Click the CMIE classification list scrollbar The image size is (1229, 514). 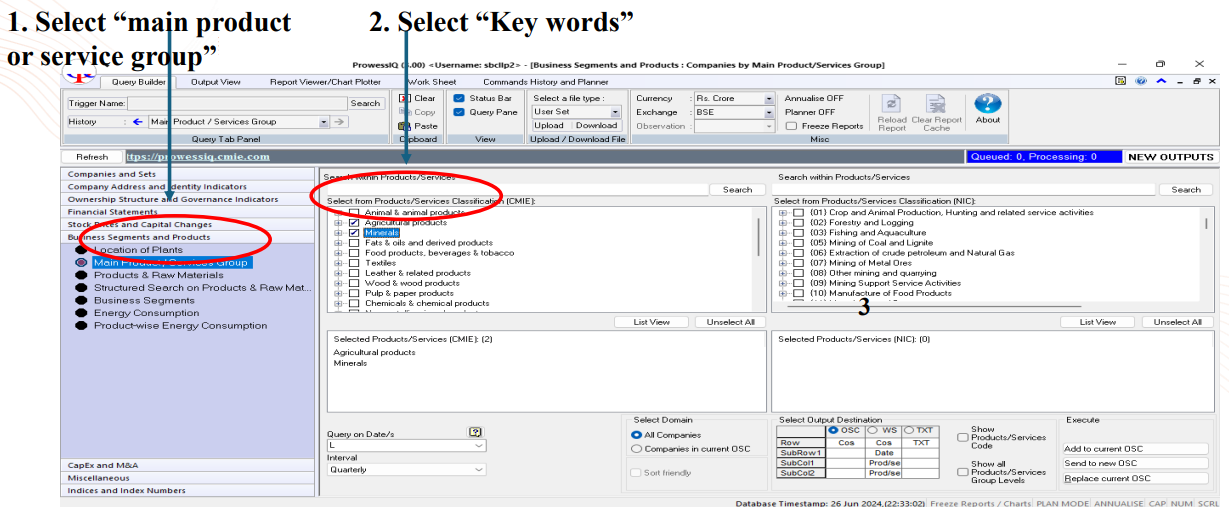[x=757, y=240]
